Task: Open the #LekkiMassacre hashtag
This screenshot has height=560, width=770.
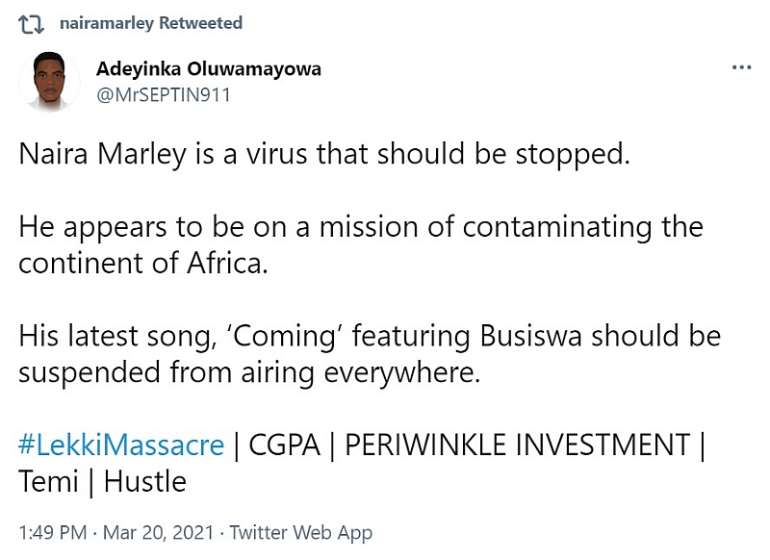Action: coord(121,445)
